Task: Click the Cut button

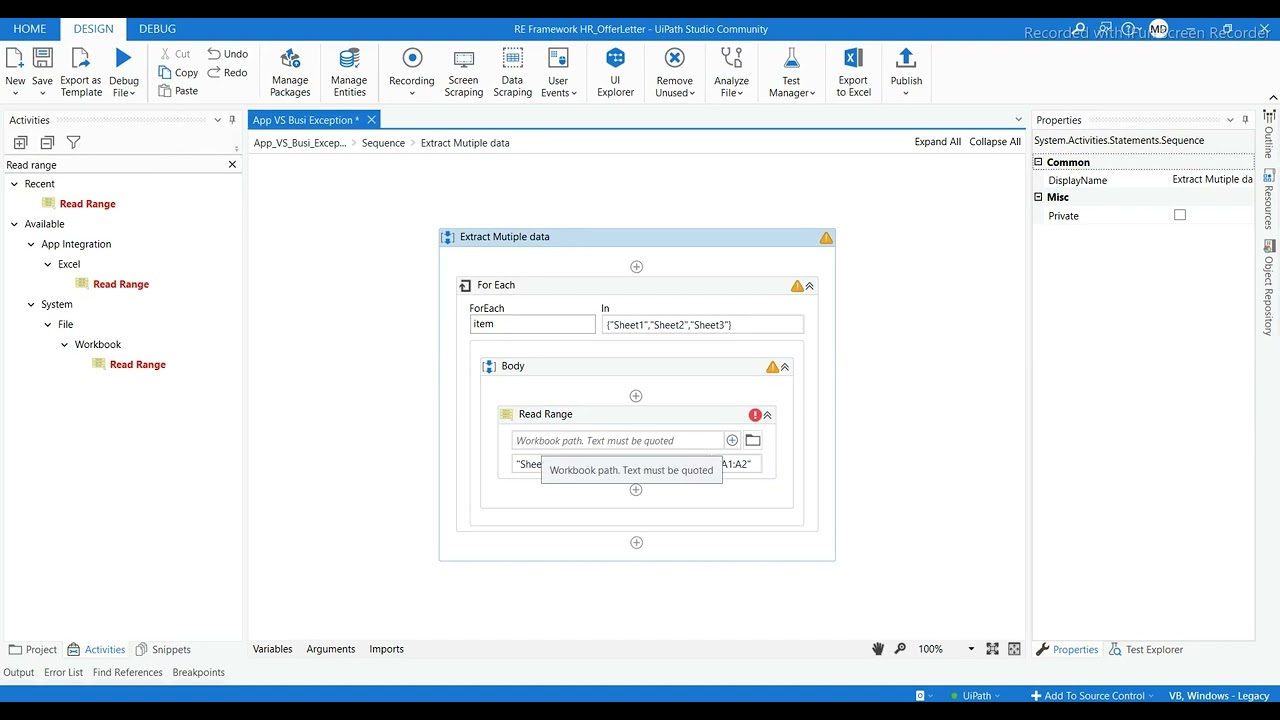Action: tap(175, 54)
